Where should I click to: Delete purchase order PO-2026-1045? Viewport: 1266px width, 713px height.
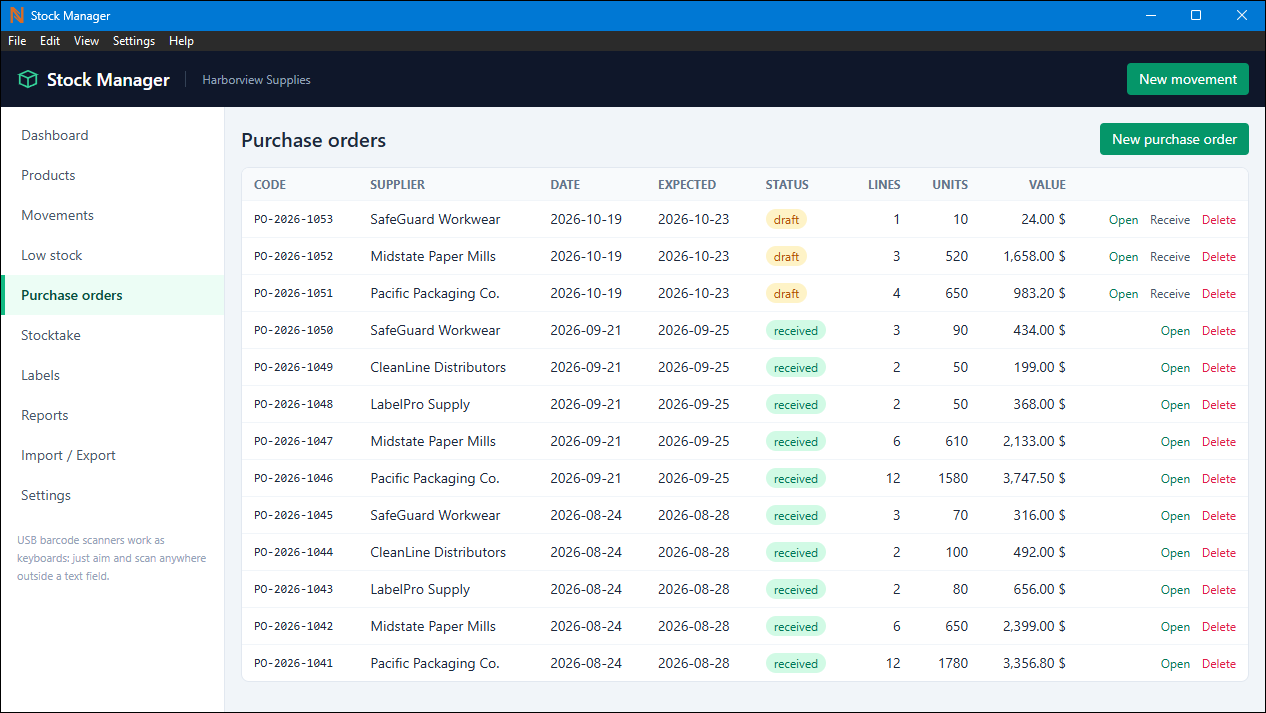point(1219,516)
